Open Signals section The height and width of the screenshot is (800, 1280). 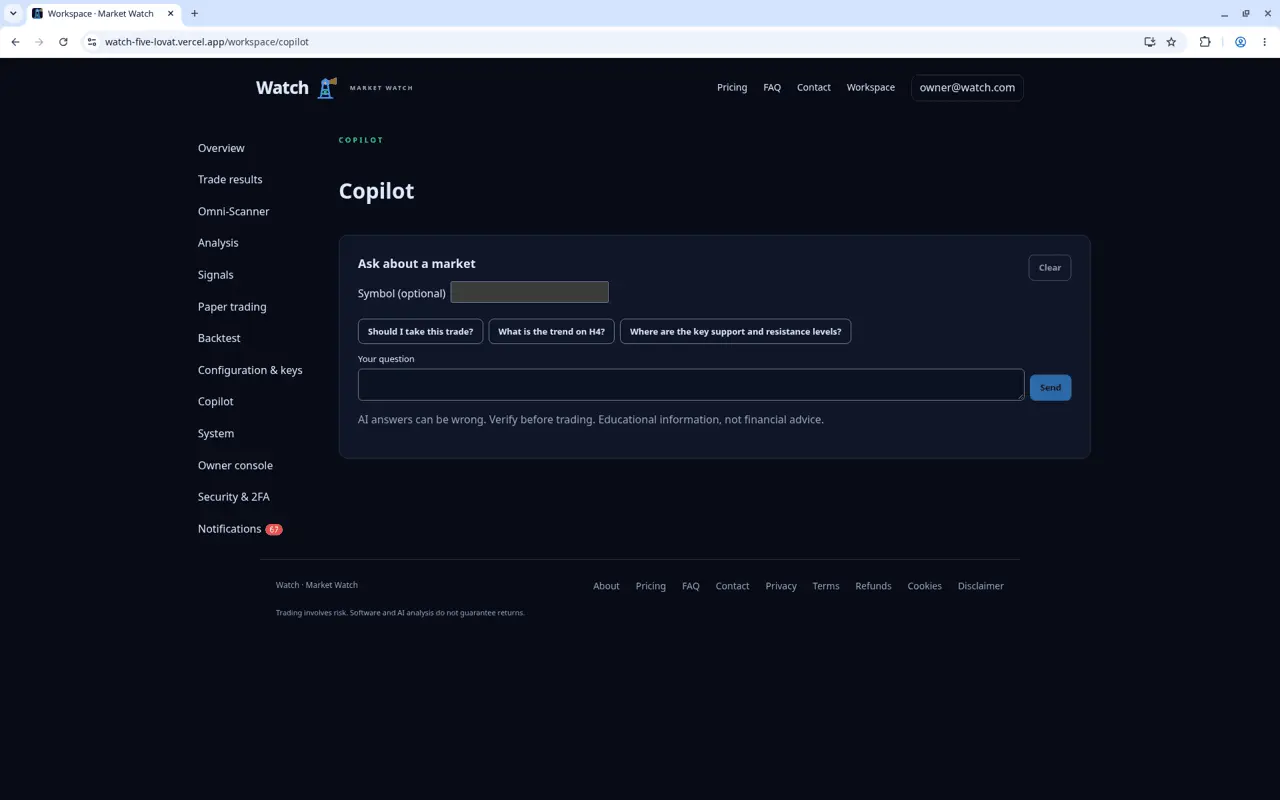click(215, 275)
